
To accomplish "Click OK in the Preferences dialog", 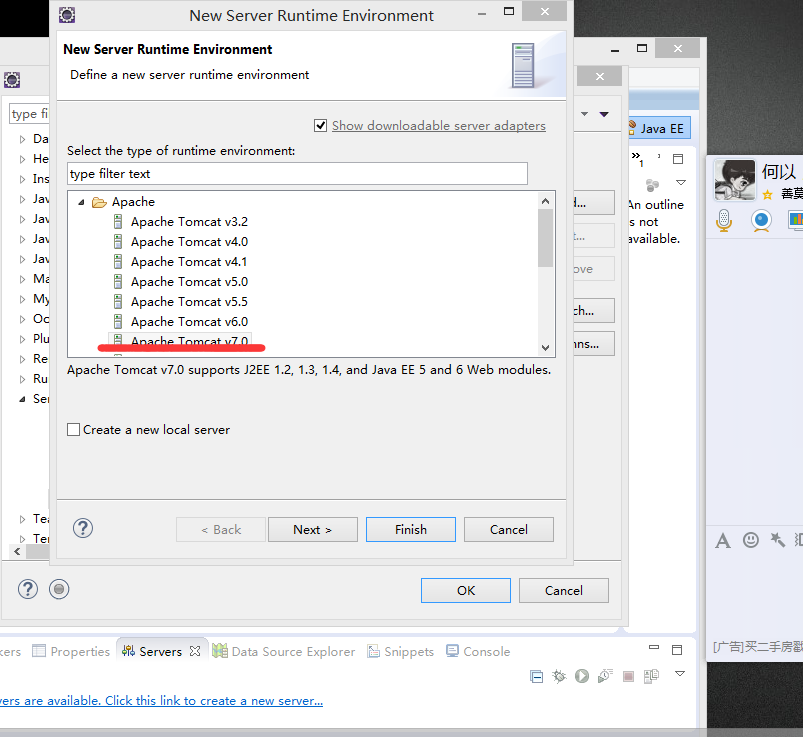I will pyautogui.click(x=466, y=591).
